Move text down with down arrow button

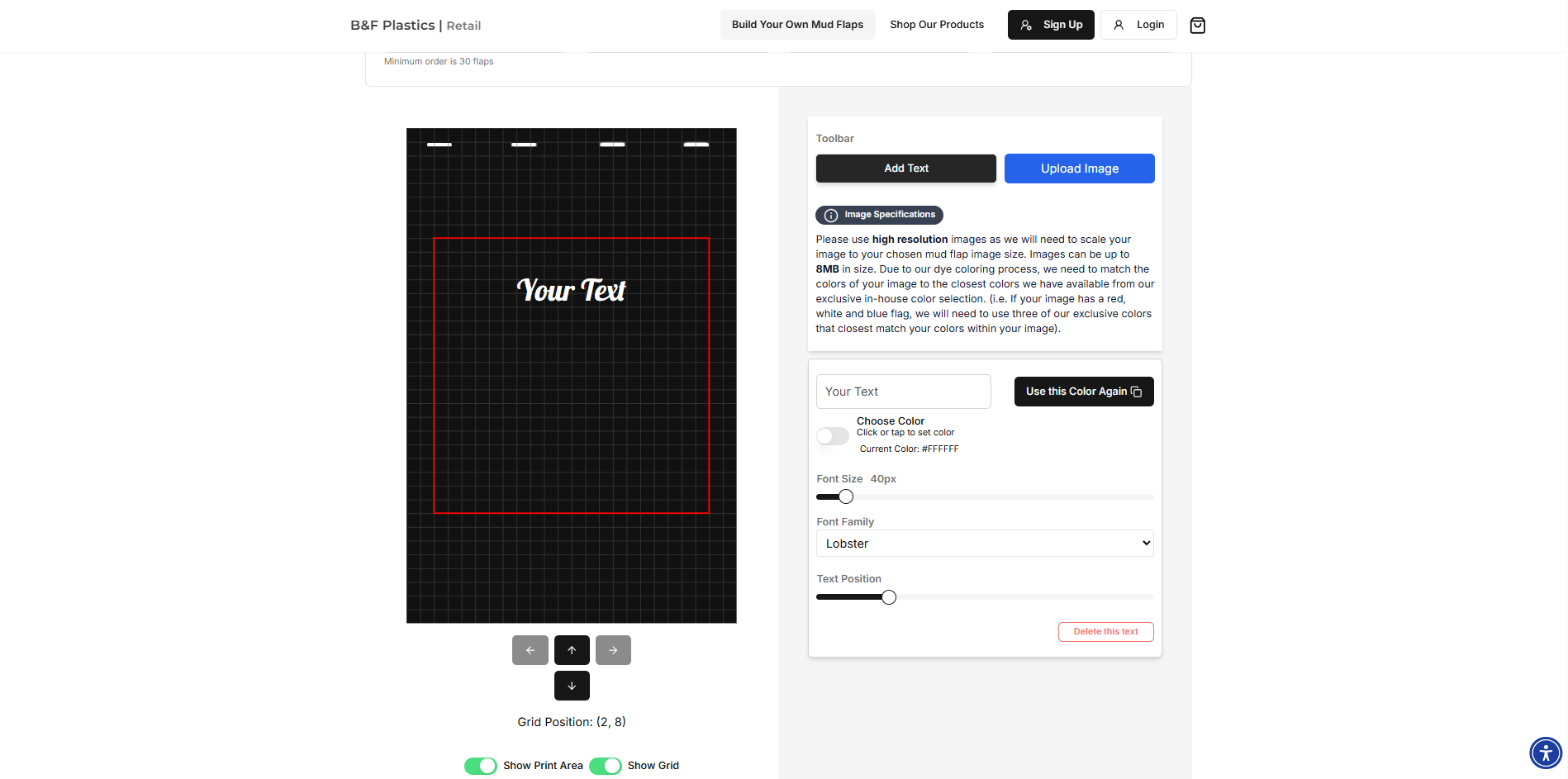point(572,686)
